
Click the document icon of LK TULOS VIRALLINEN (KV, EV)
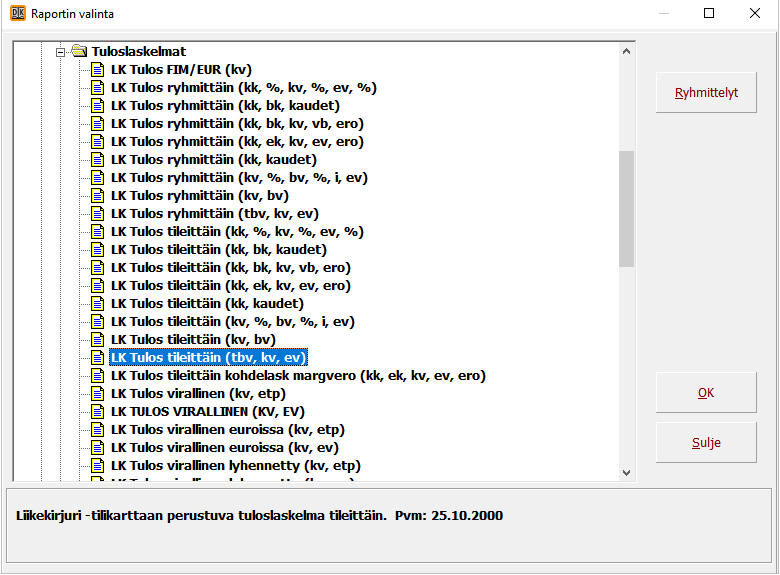click(x=97, y=411)
